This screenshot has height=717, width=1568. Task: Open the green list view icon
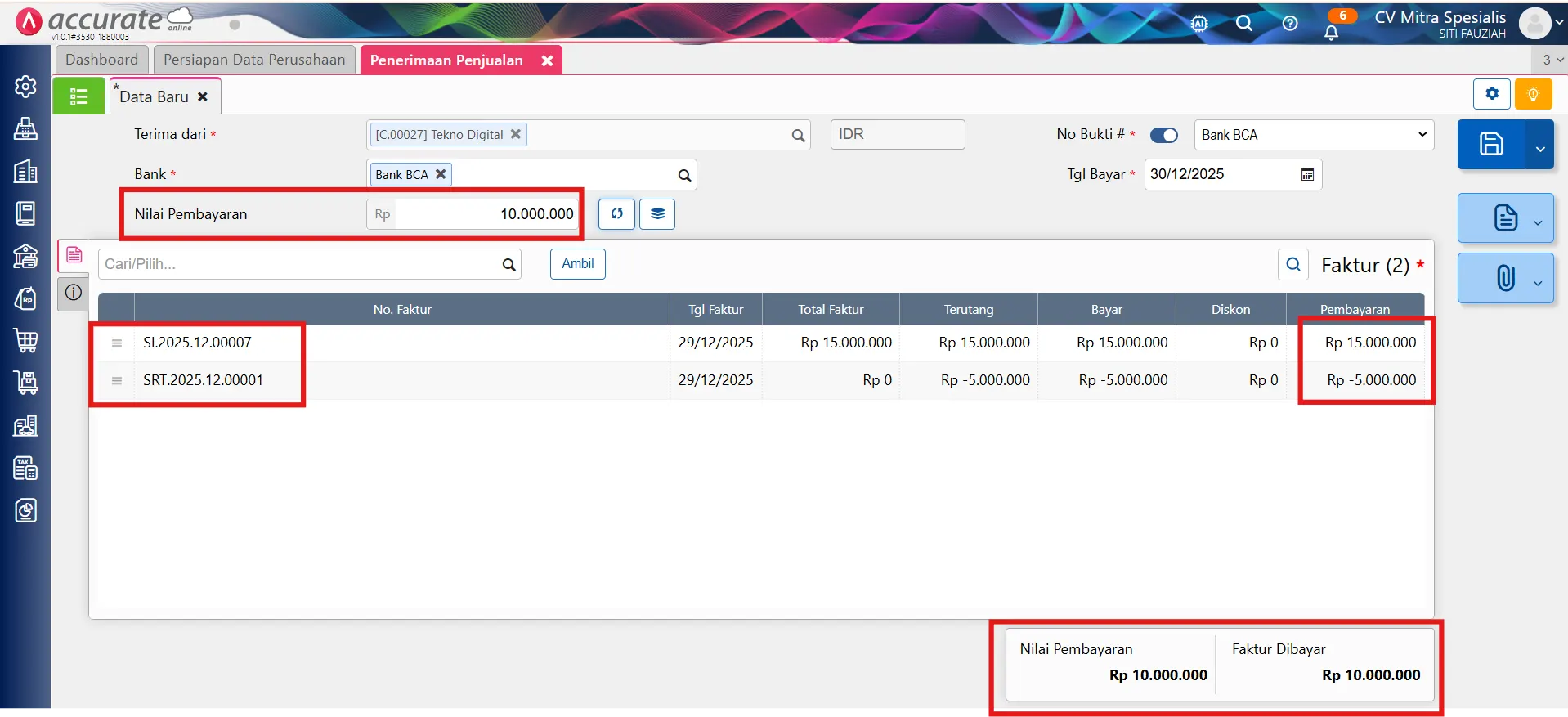click(x=78, y=96)
